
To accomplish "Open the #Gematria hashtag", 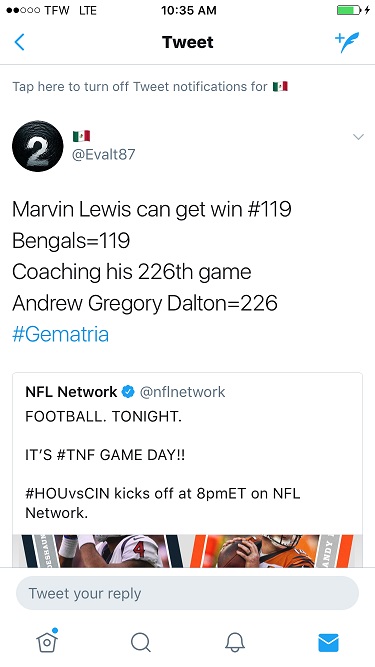I will pyautogui.click(x=60, y=334).
